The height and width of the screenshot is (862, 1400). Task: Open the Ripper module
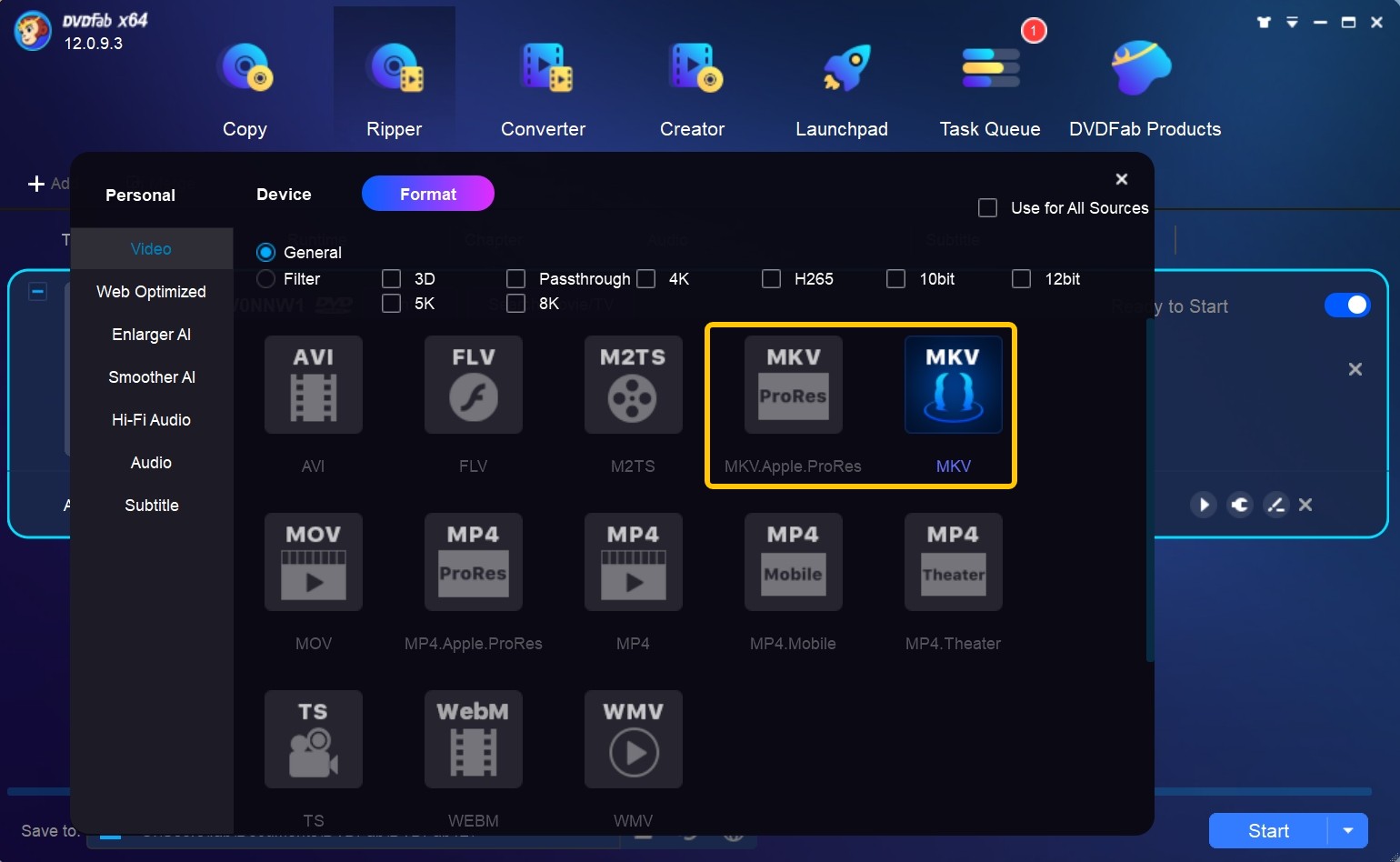click(394, 89)
